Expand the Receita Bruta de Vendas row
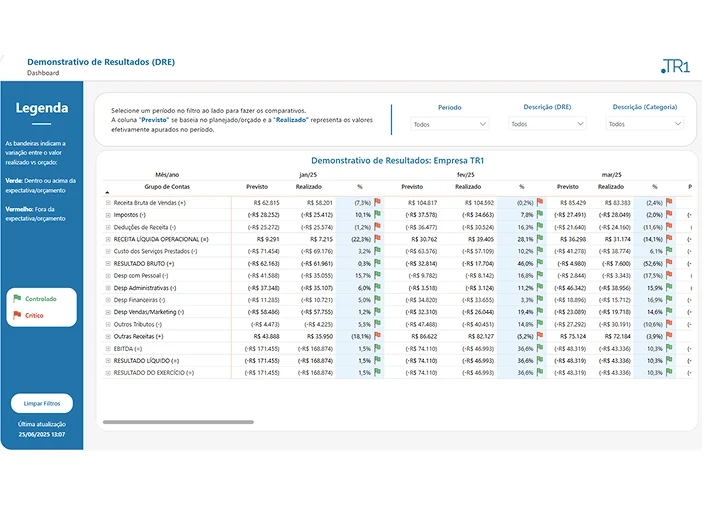 pyautogui.click(x=108, y=202)
